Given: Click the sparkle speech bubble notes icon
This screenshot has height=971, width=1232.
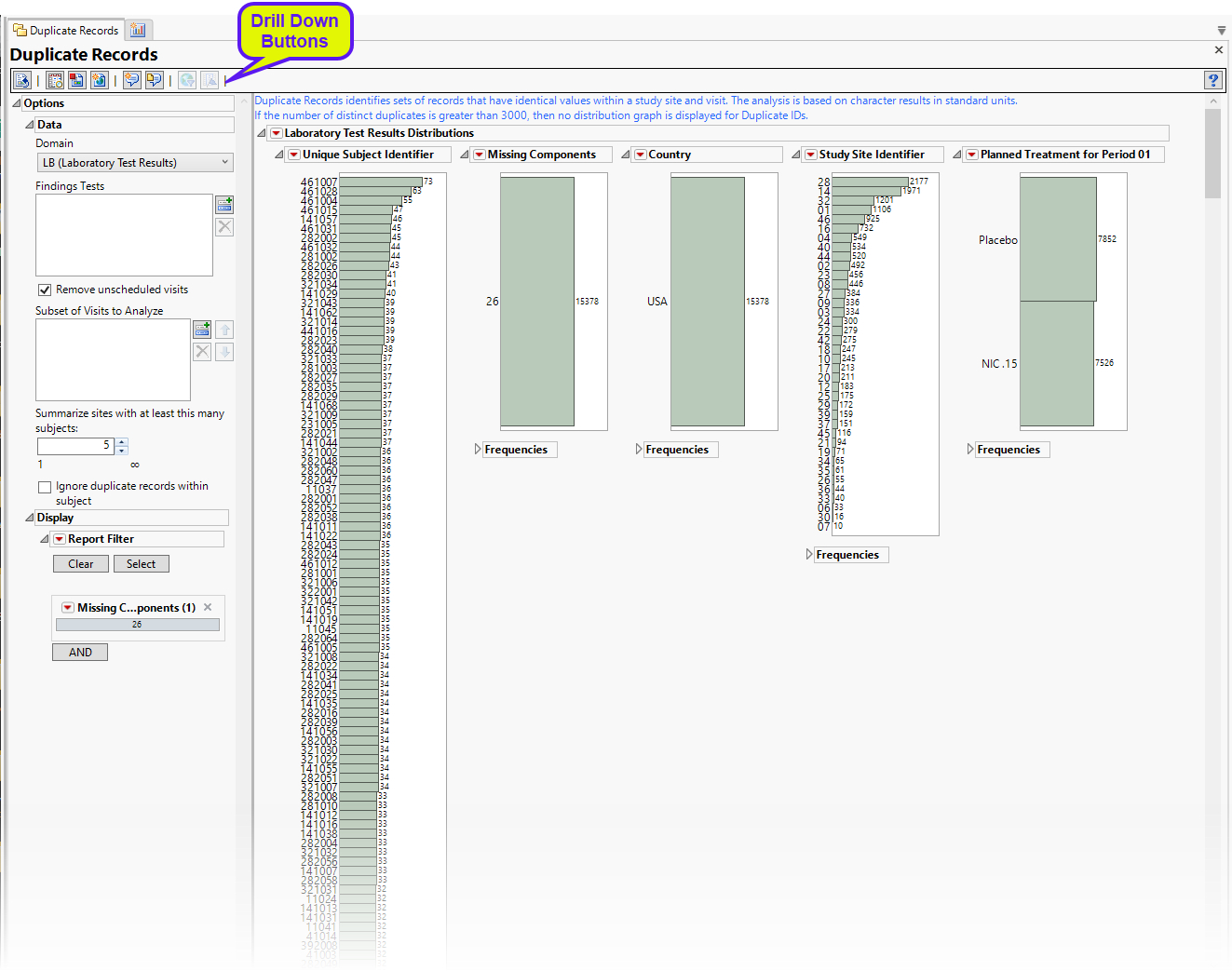Looking at the screenshot, I should click(x=131, y=81).
